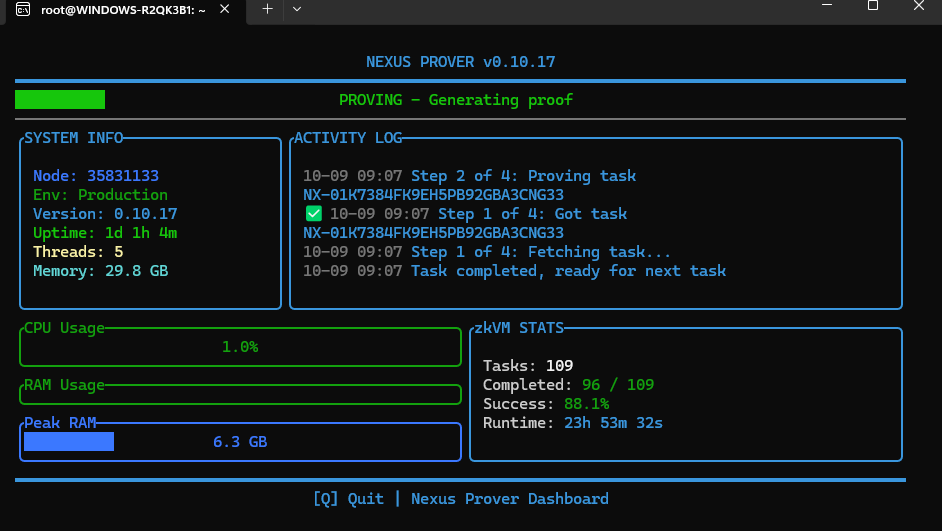The width and height of the screenshot is (942, 531).
Task: Click the Uptime: 1d 1h 4m line
Action: 105,233
